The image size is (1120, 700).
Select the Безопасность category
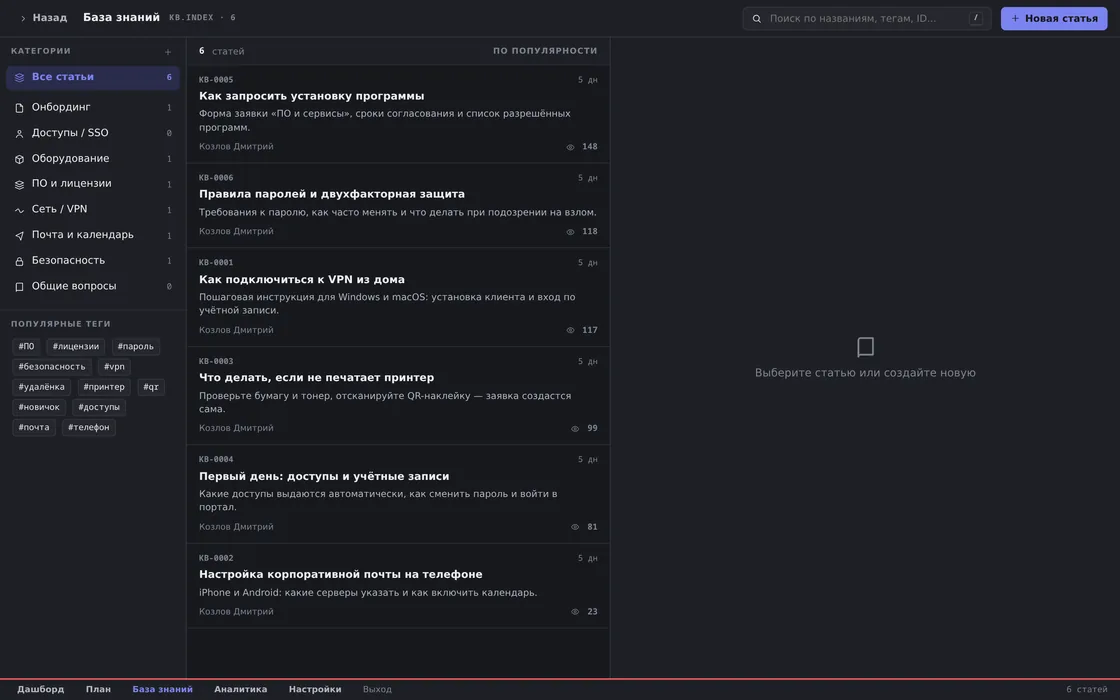(93, 261)
